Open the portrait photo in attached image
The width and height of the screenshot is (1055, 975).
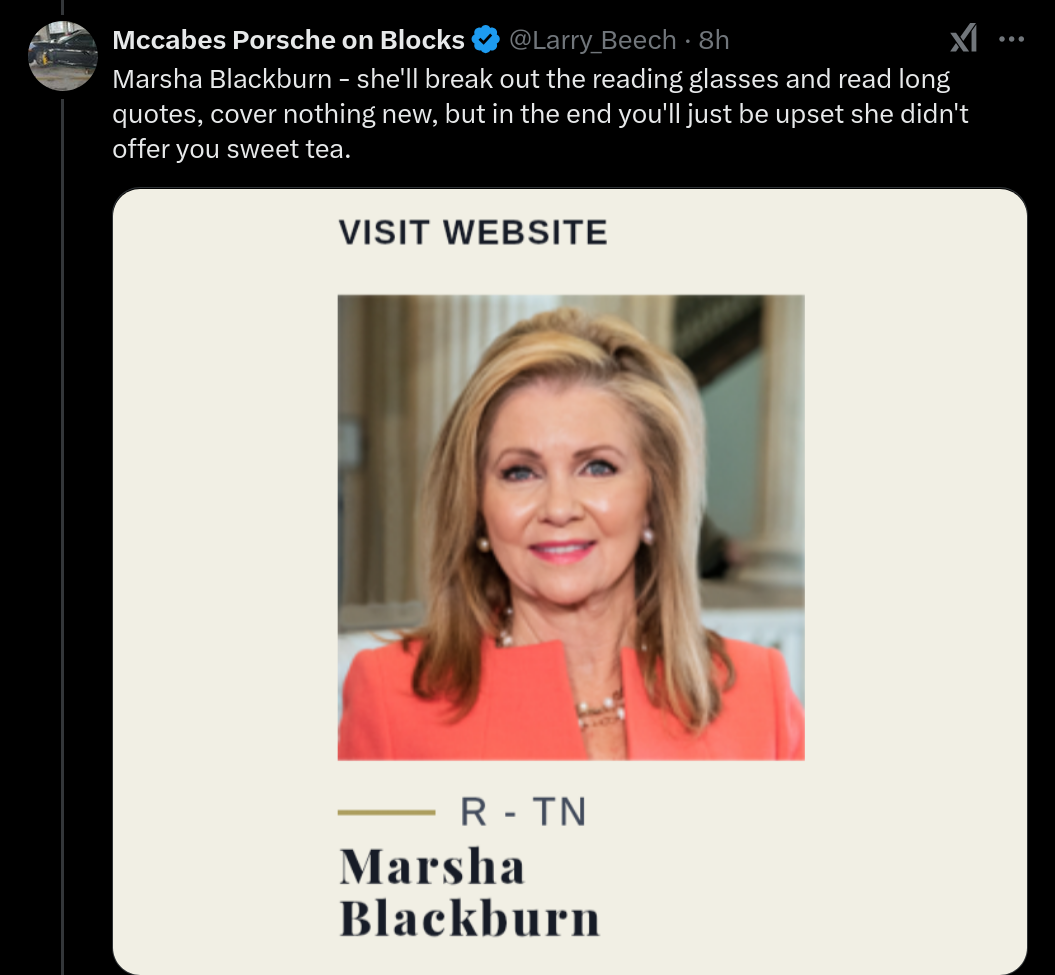[571, 528]
